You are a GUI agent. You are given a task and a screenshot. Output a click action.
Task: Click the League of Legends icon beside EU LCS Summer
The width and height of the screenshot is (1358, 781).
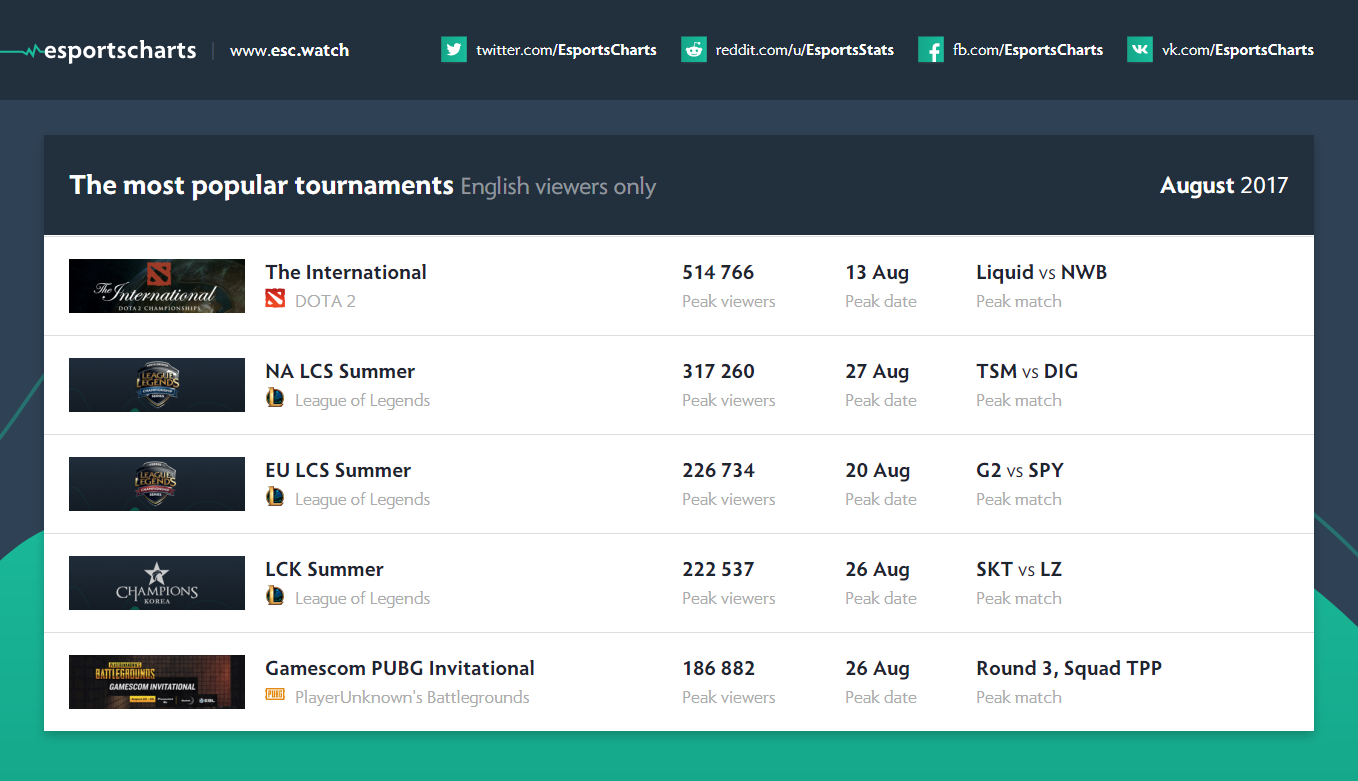pos(275,497)
